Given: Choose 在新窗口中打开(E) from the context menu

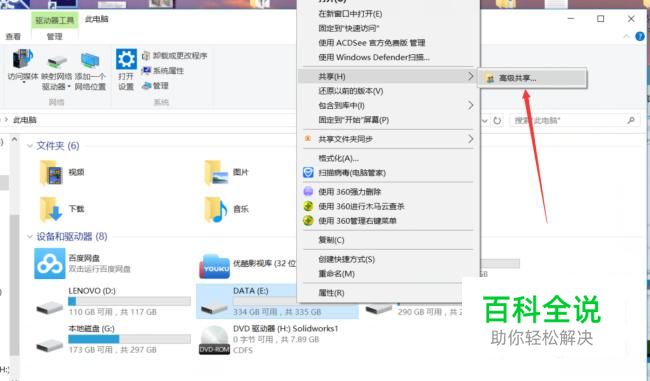Looking at the screenshot, I should pos(350,14).
